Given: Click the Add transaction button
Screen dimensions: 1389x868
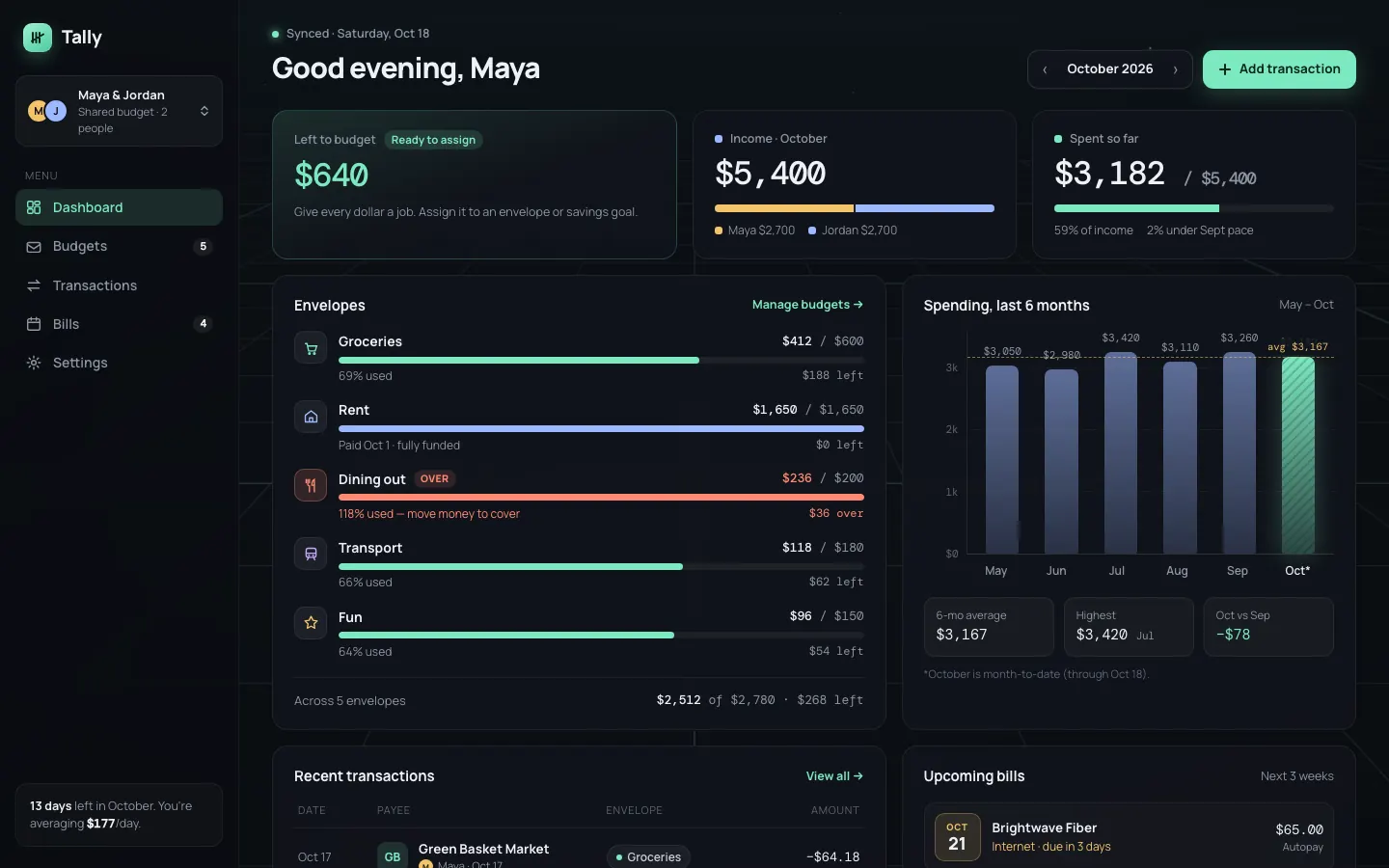Looking at the screenshot, I should pos(1279,69).
